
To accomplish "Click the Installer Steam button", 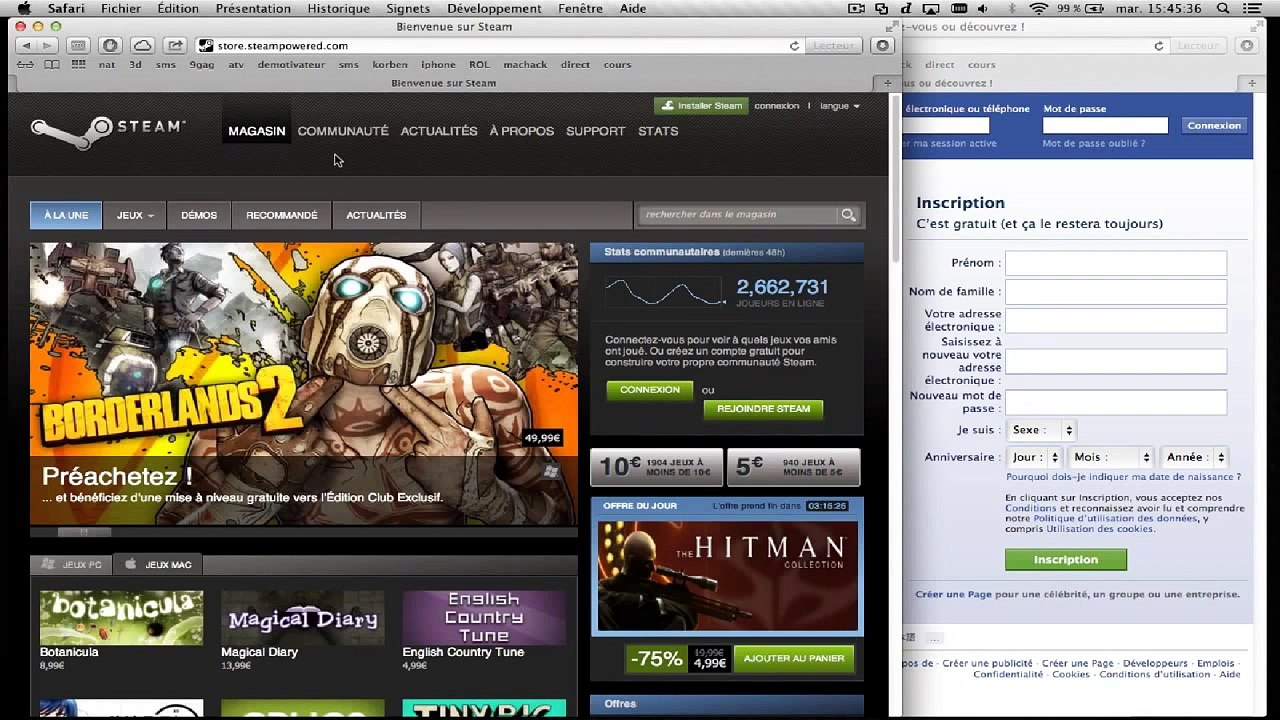I will click(700, 106).
